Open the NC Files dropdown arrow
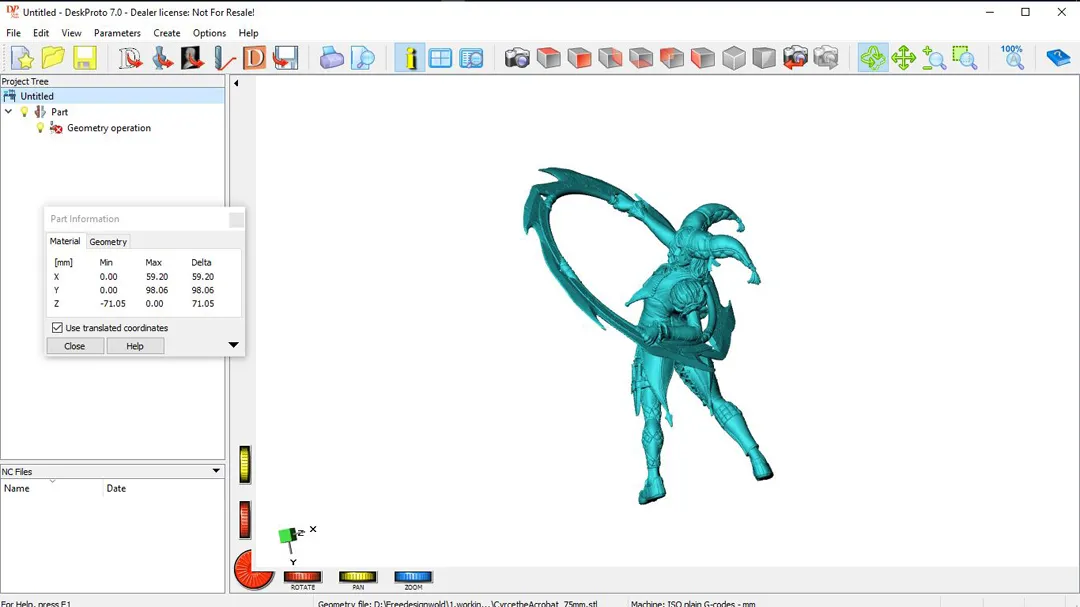Screen dimensions: 1080x607 [216, 471]
